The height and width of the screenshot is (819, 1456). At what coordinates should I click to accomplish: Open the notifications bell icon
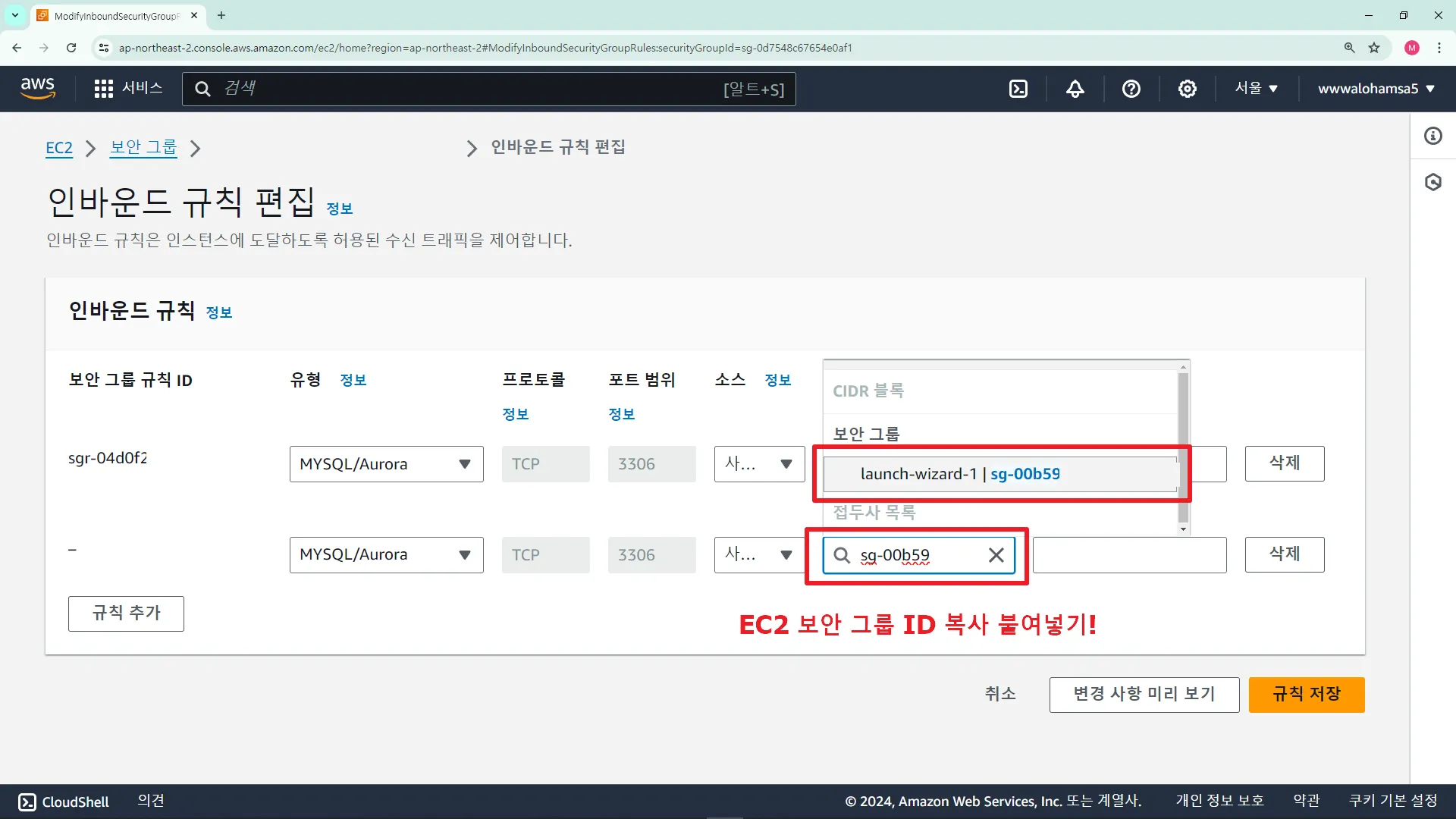[1075, 89]
